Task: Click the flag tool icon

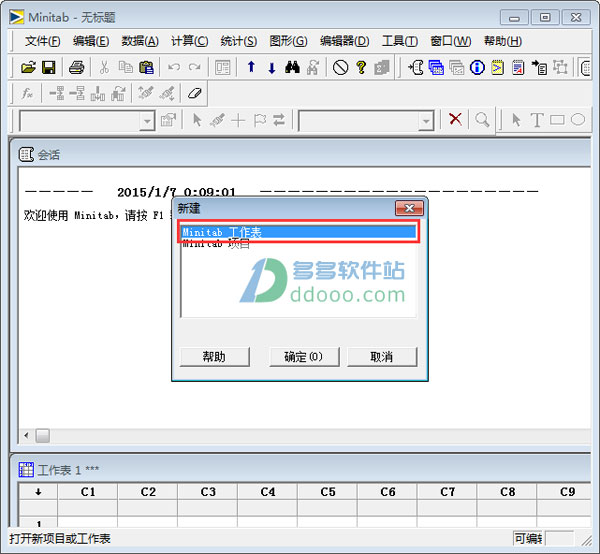Action: [259, 120]
